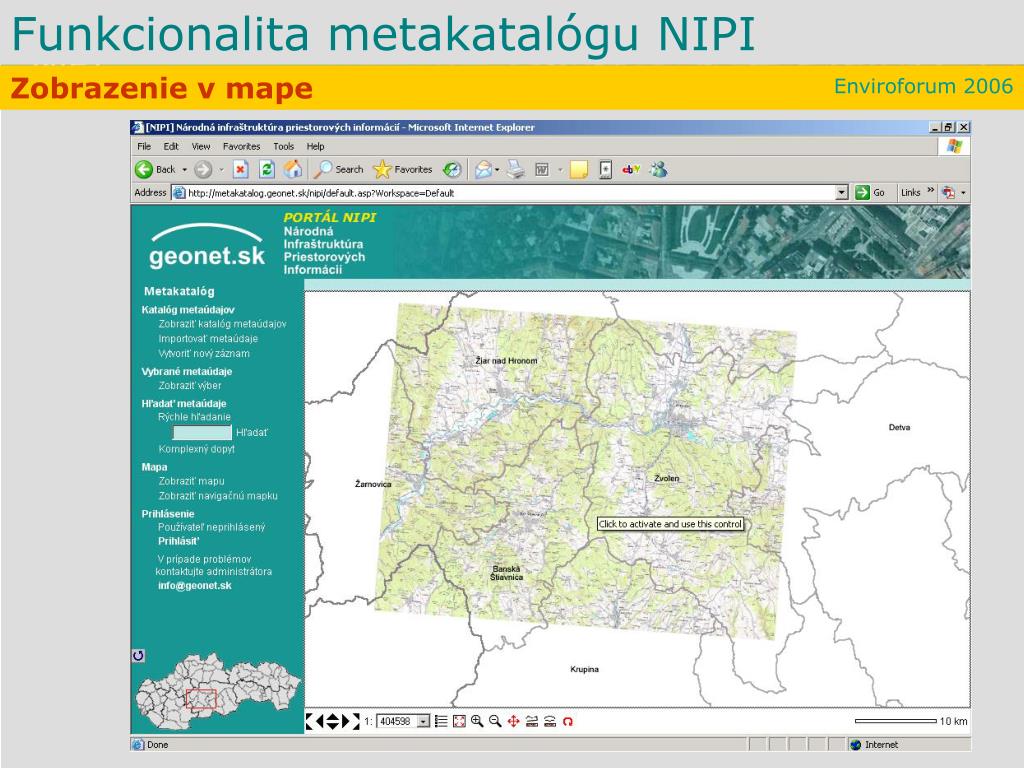Open the History clock icon
1024x768 pixels.
click(452, 170)
